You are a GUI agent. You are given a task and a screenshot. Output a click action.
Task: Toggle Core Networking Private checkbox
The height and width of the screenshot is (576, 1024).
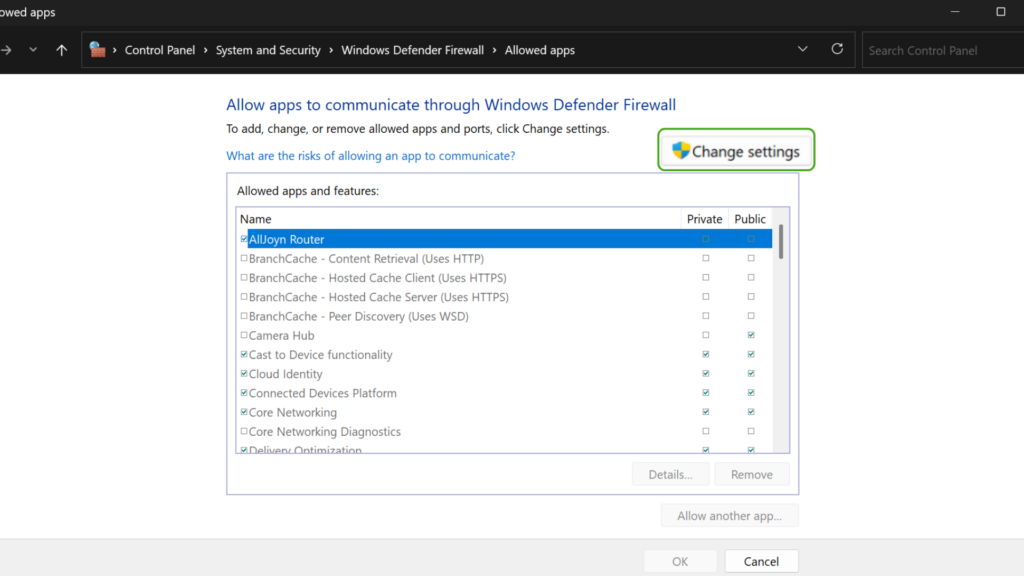[705, 412]
